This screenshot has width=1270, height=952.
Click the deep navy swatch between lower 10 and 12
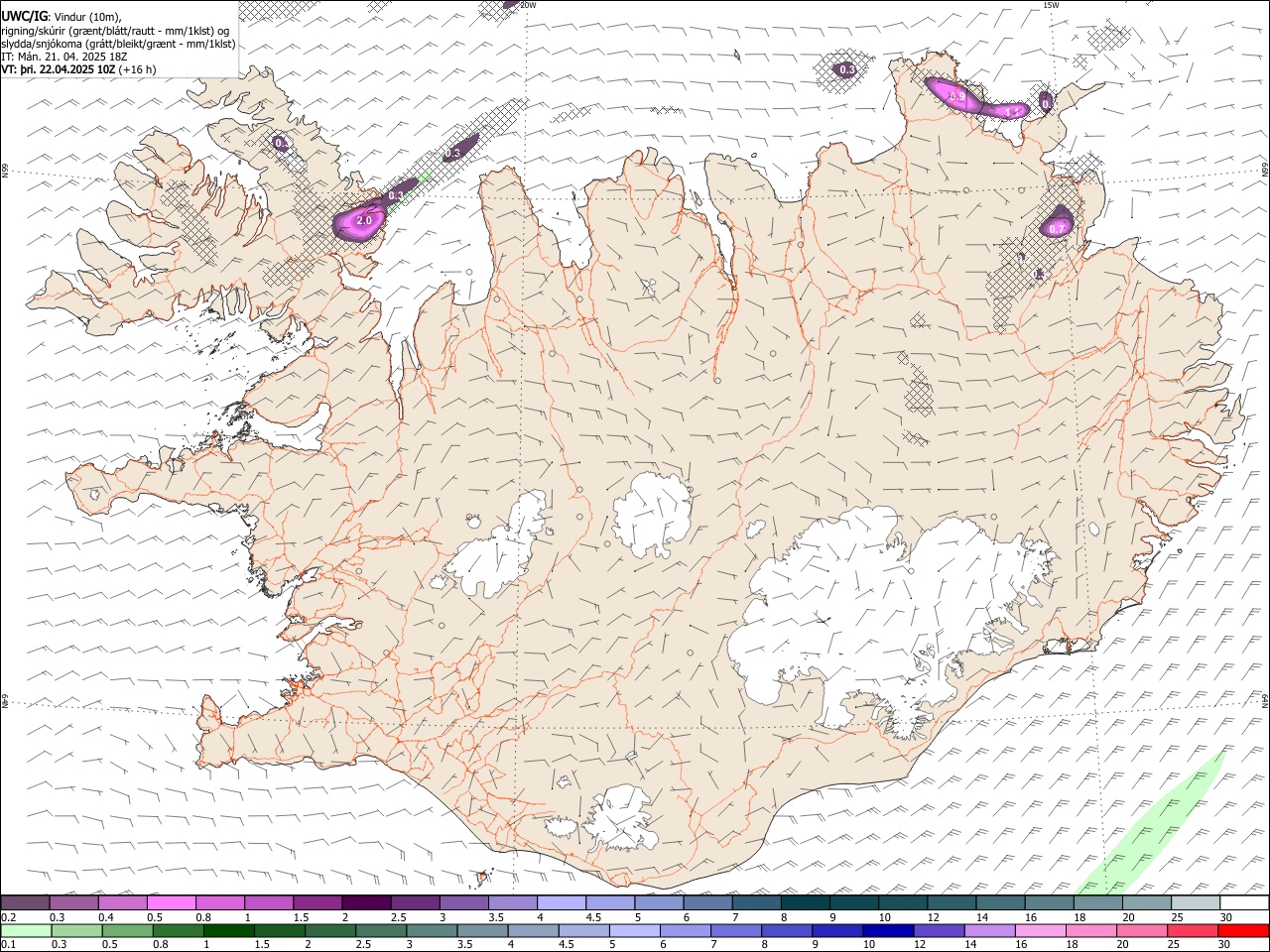pyautogui.click(x=888, y=930)
